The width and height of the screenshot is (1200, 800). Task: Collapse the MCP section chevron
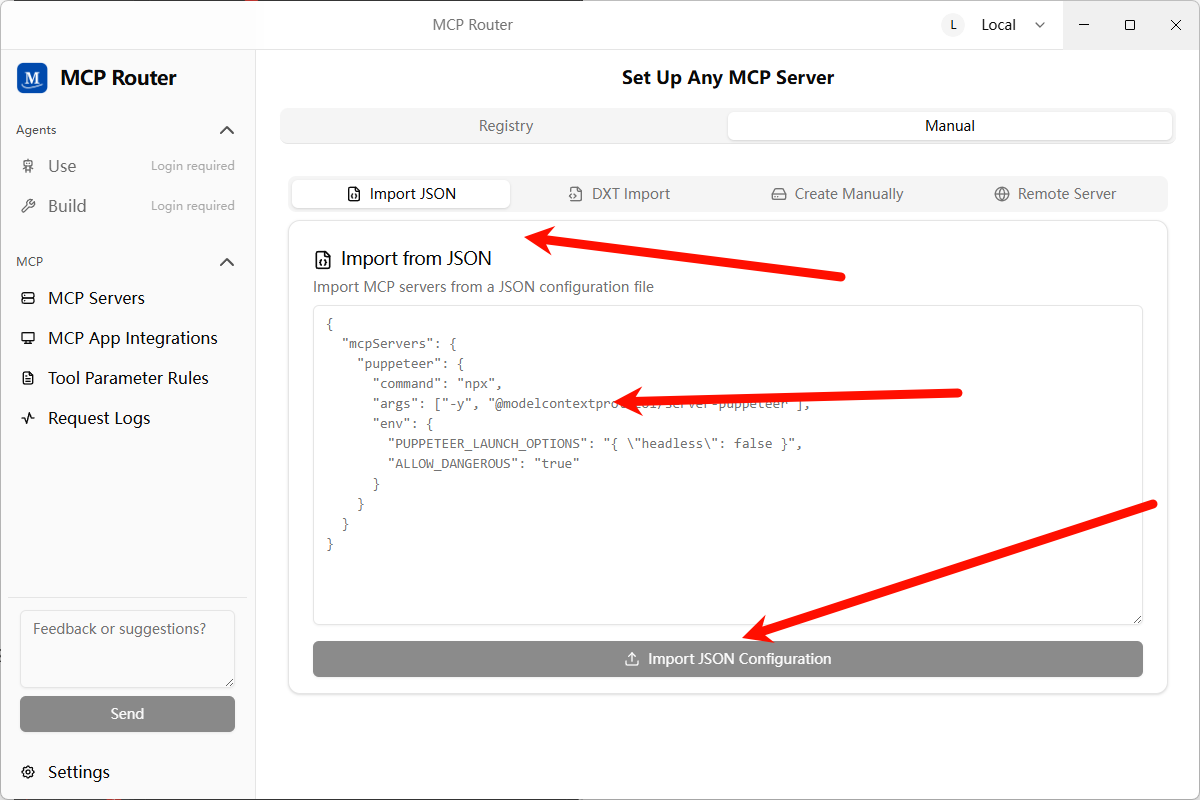coord(227,262)
